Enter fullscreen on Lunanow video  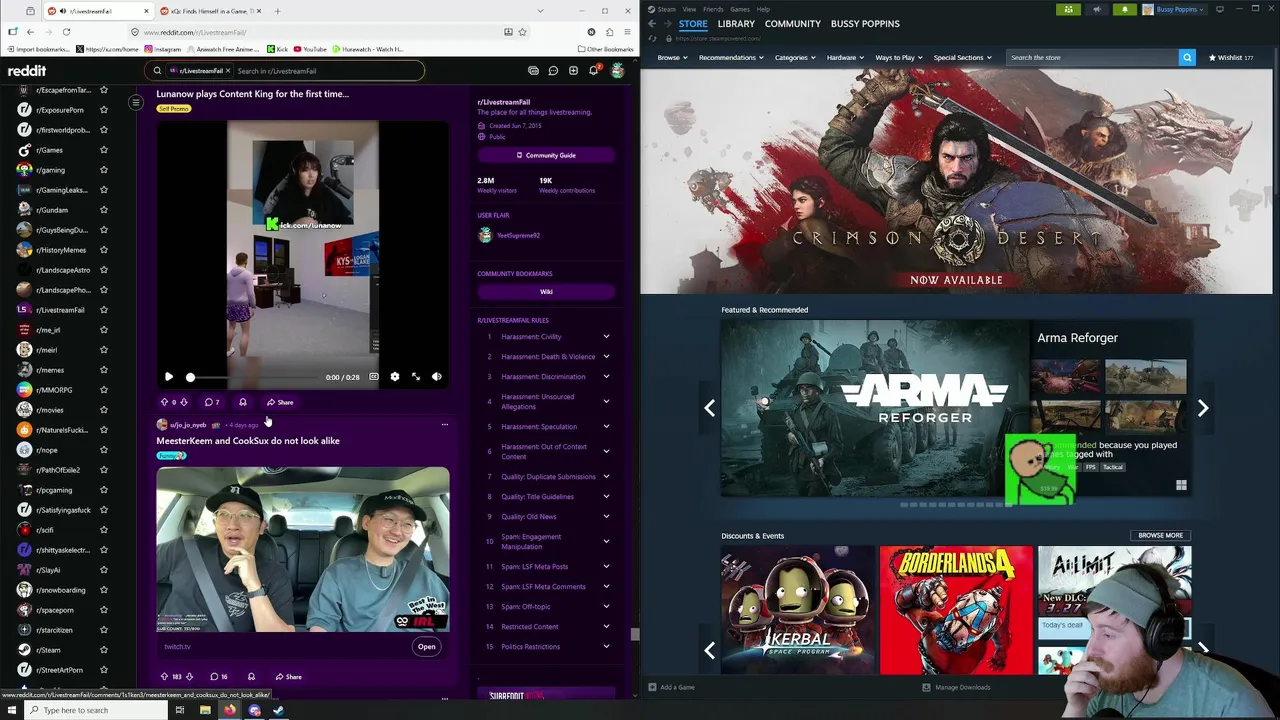pos(416,377)
